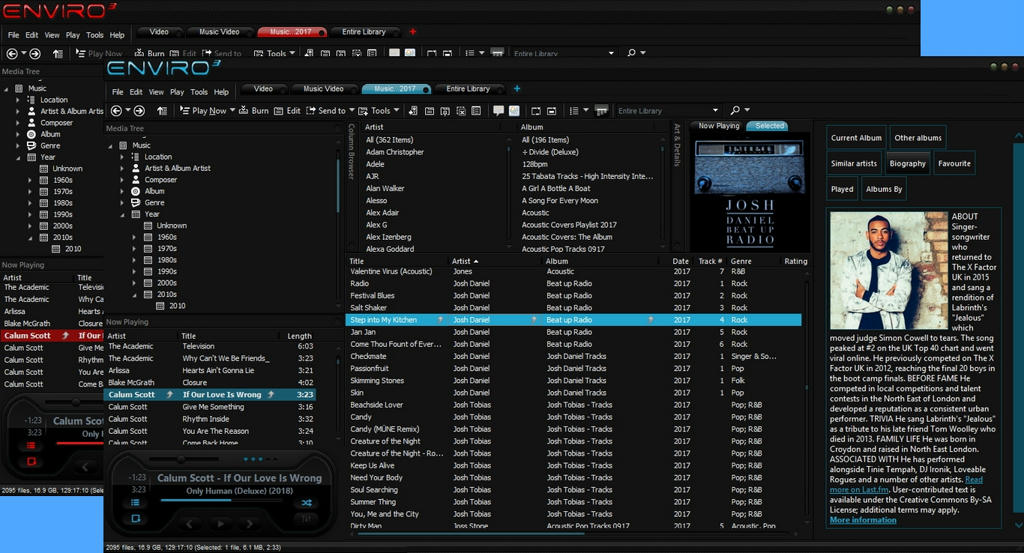1024x553 pixels.
Task: Open Play Now dropdown arrow in front toolbar
Action: [232, 110]
